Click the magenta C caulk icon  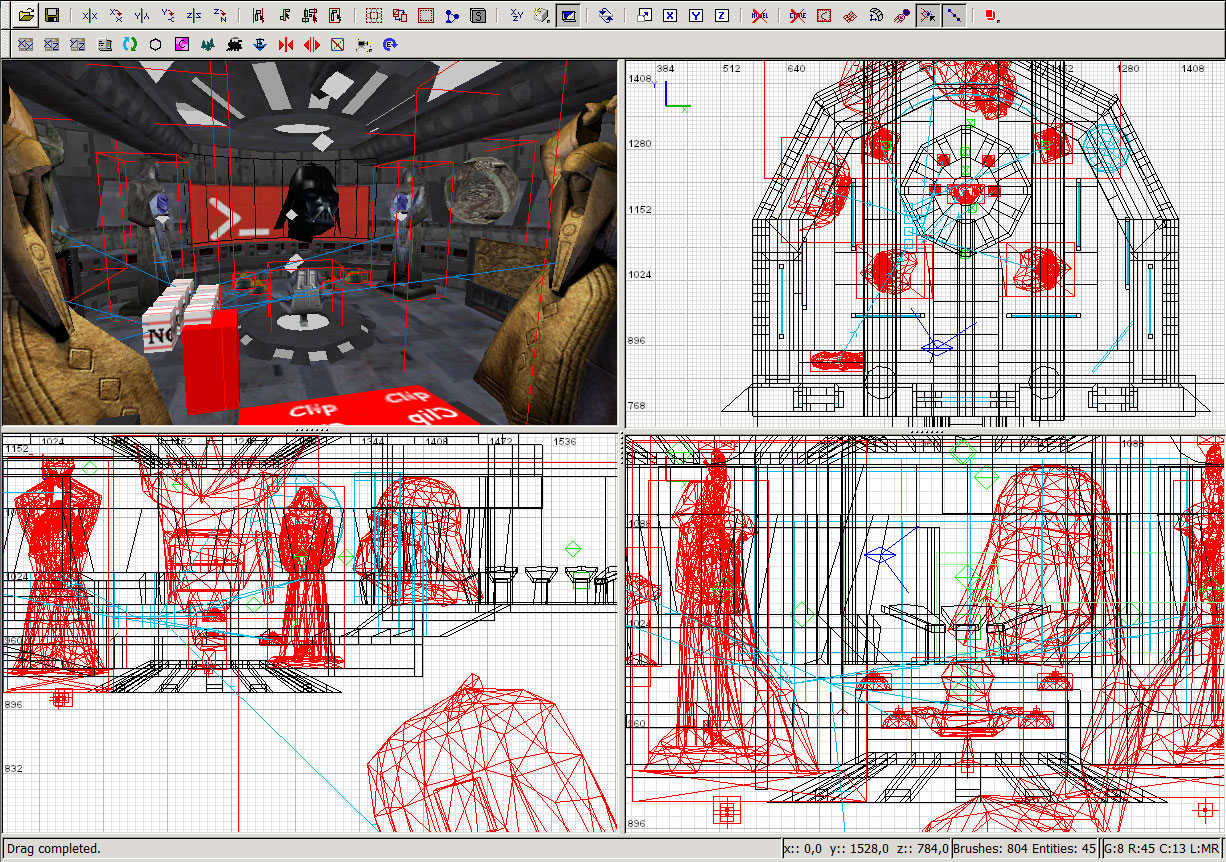[182, 44]
